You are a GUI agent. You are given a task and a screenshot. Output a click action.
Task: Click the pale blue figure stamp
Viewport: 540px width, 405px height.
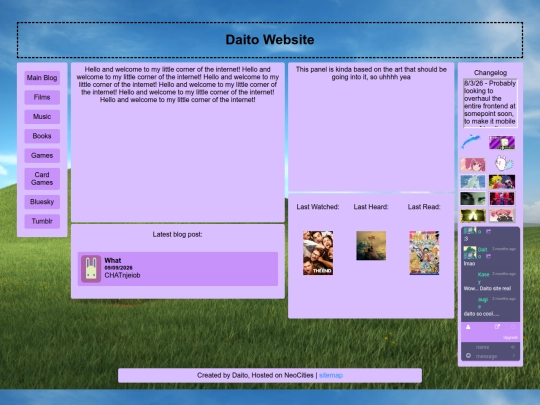(473, 182)
